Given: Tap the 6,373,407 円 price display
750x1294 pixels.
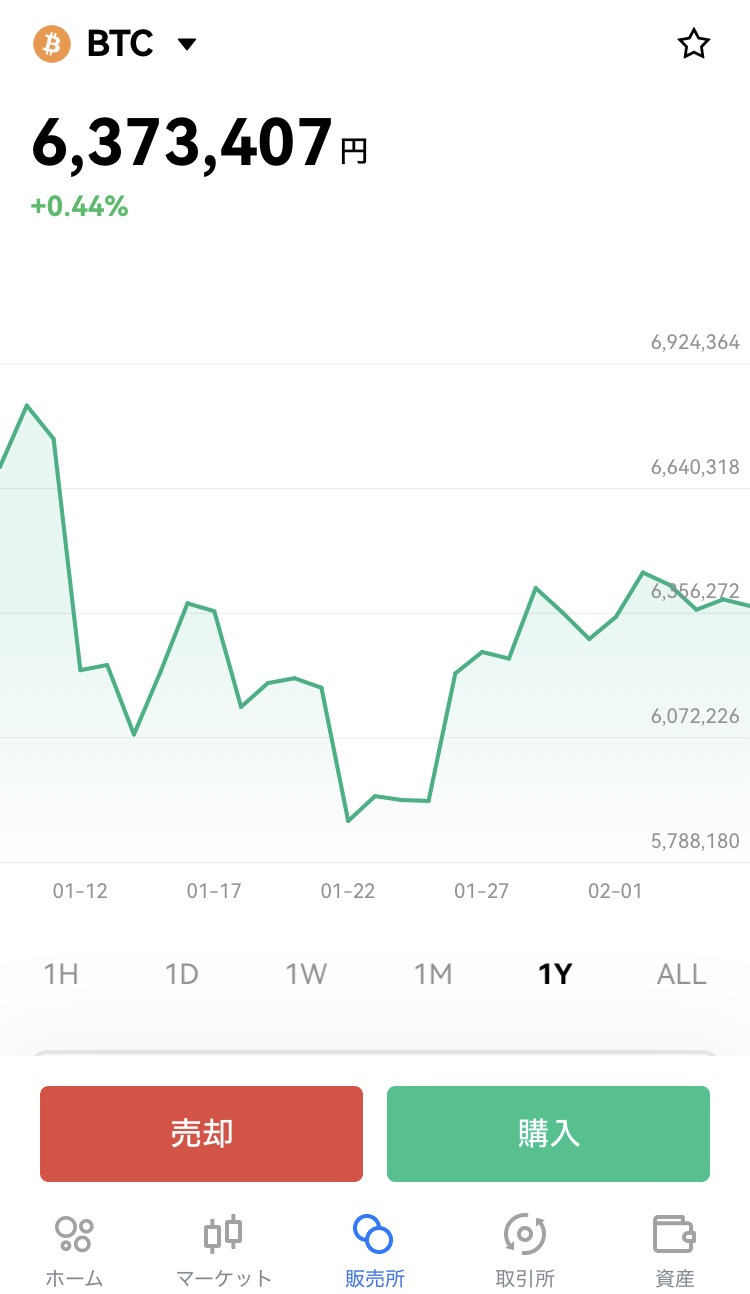Looking at the screenshot, I should point(199,144).
